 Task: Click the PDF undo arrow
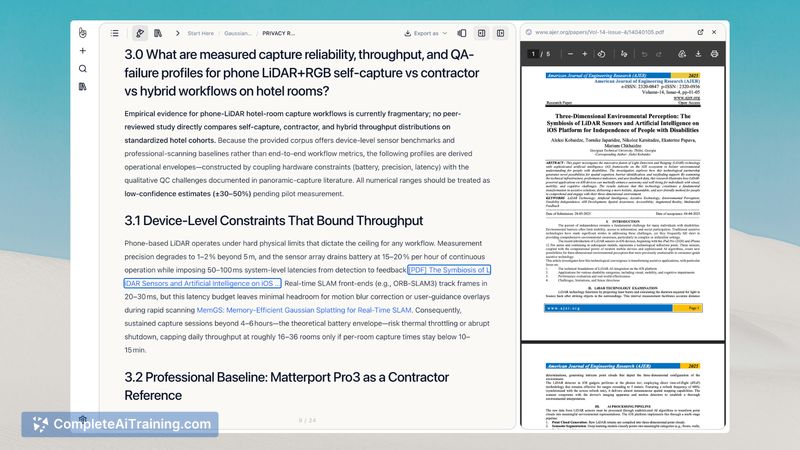pos(644,54)
